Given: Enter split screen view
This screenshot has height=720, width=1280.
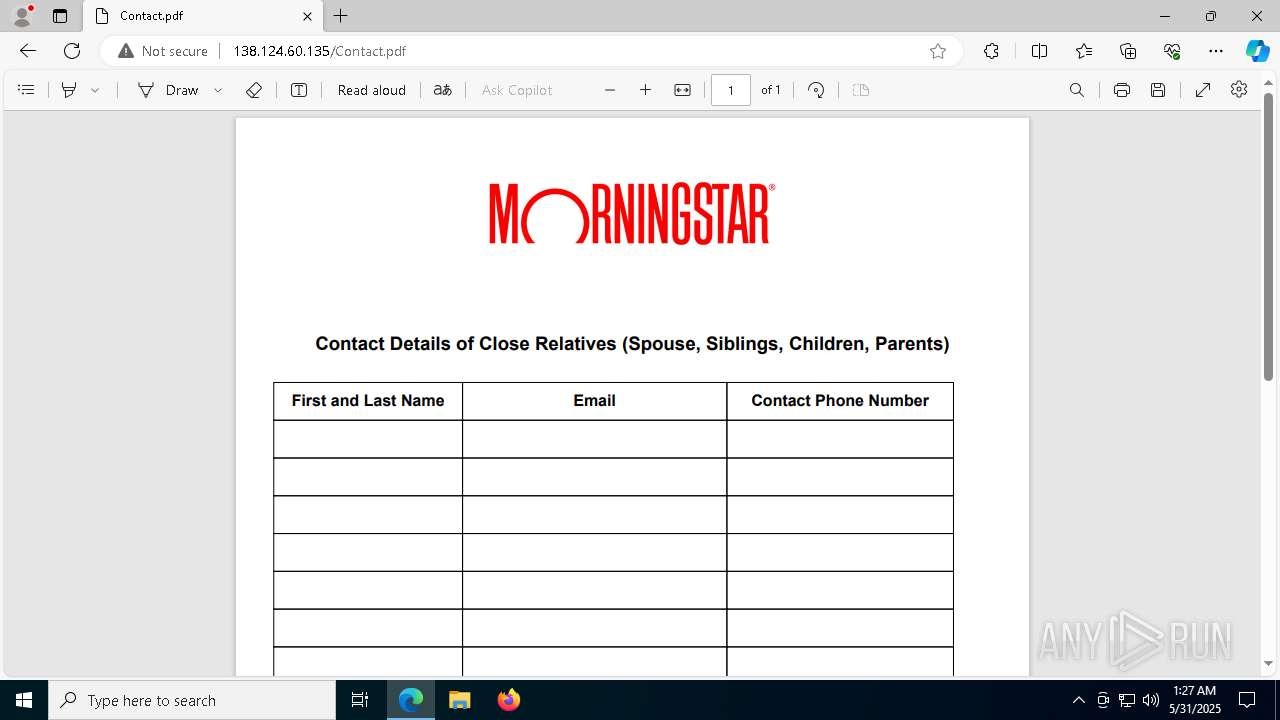Looking at the screenshot, I should (x=1039, y=51).
